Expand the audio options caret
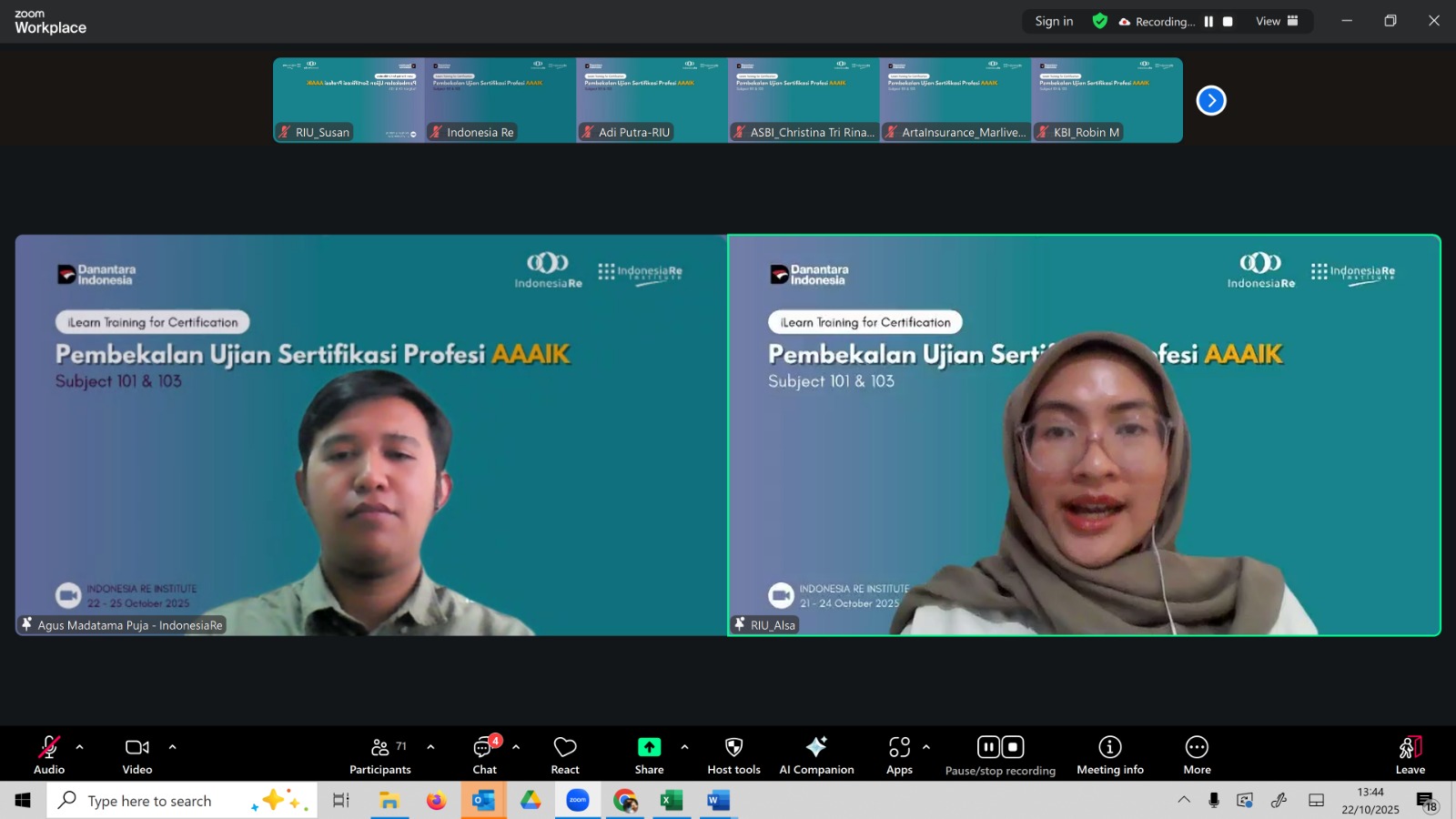Screen dimensions: 1456x819 click(x=80, y=747)
